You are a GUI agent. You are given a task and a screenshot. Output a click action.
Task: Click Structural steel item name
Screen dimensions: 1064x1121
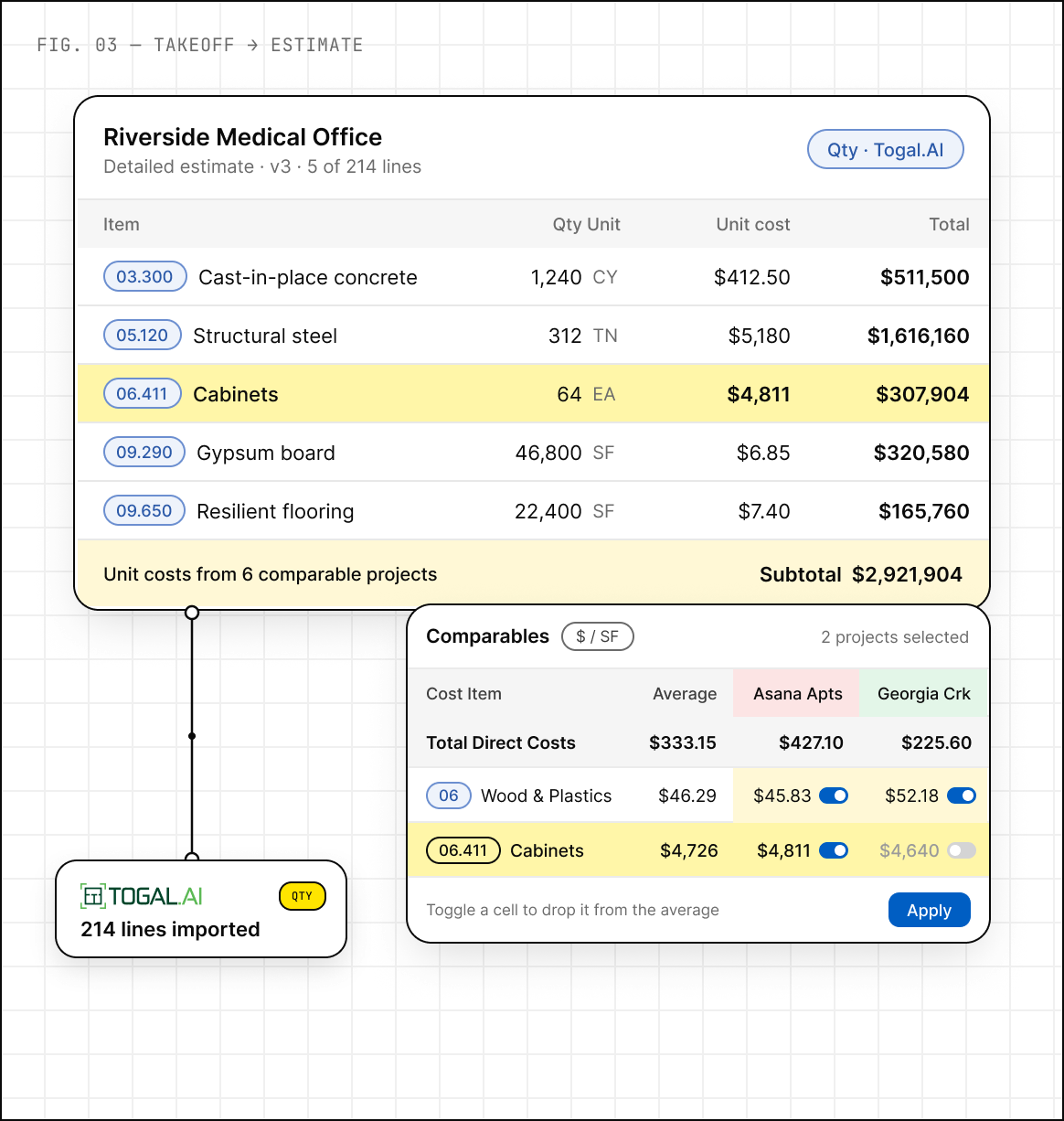[x=265, y=336]
